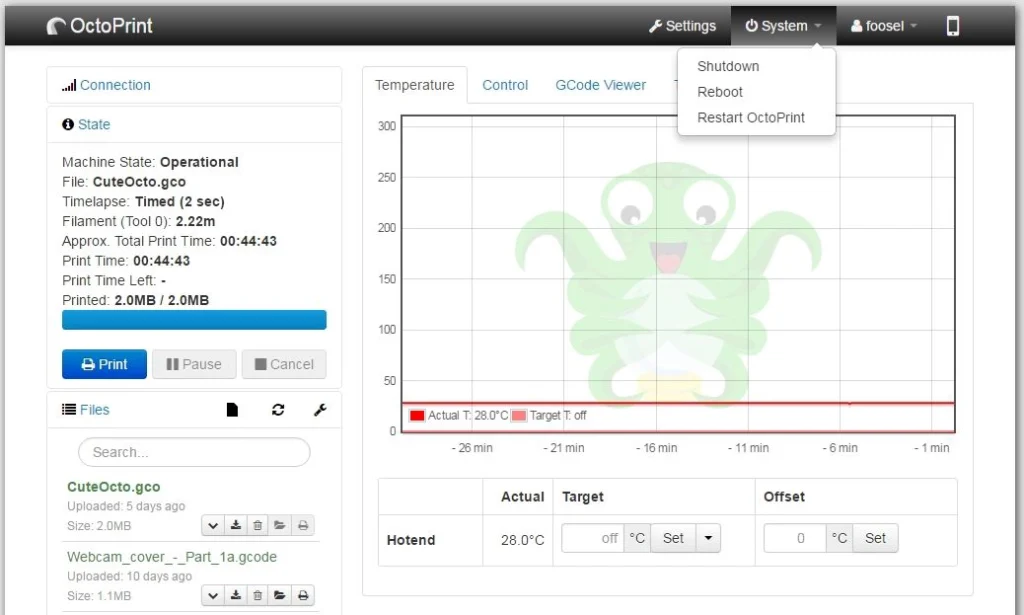This screenshot has height=615, width=1024.
Task: Choose Reboot from the System menu
Action: point(720,92)
